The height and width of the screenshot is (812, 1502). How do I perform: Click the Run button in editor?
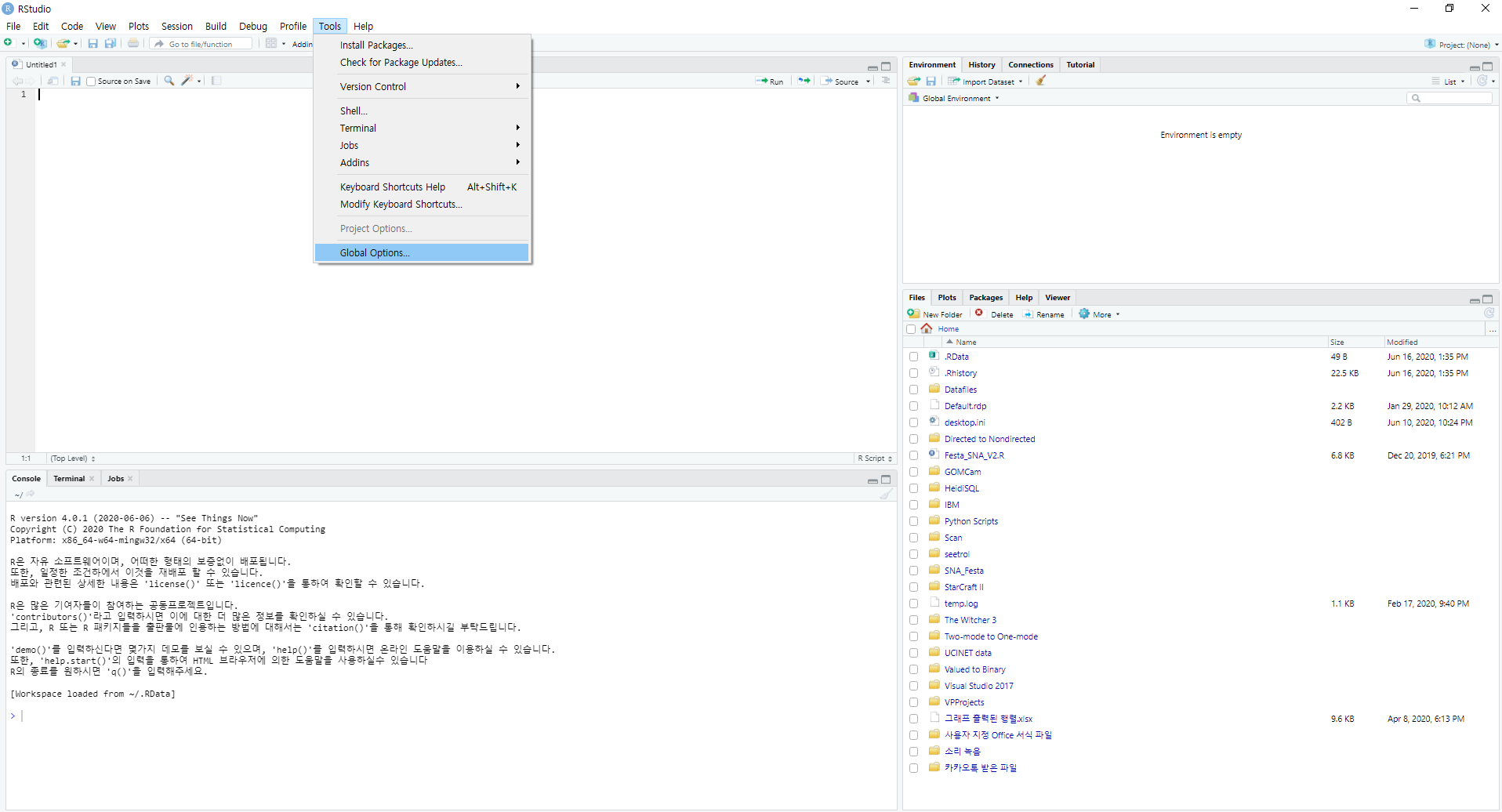click(x=770, y=82)
